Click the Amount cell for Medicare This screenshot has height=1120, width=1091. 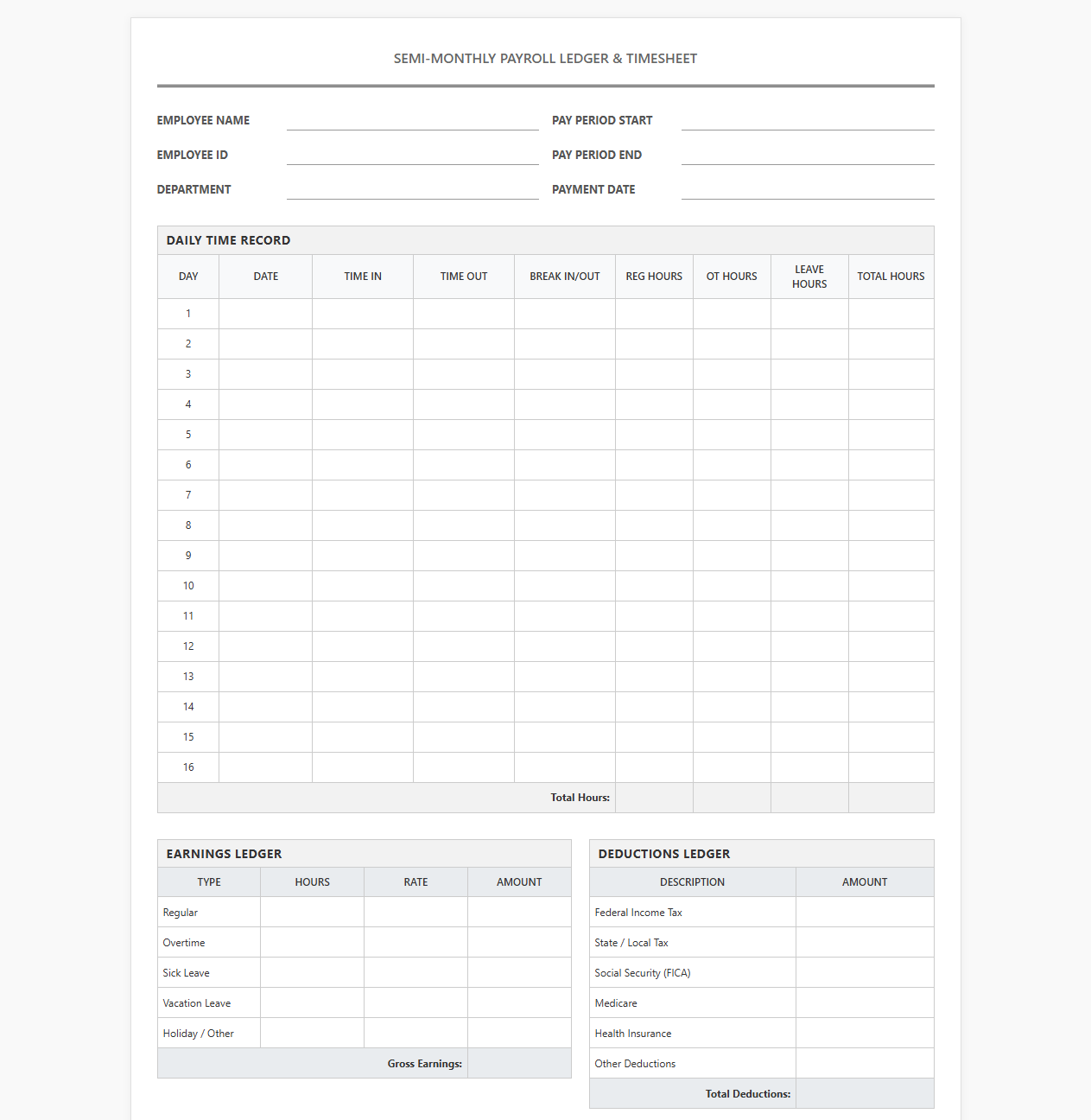pos(865,1003)
